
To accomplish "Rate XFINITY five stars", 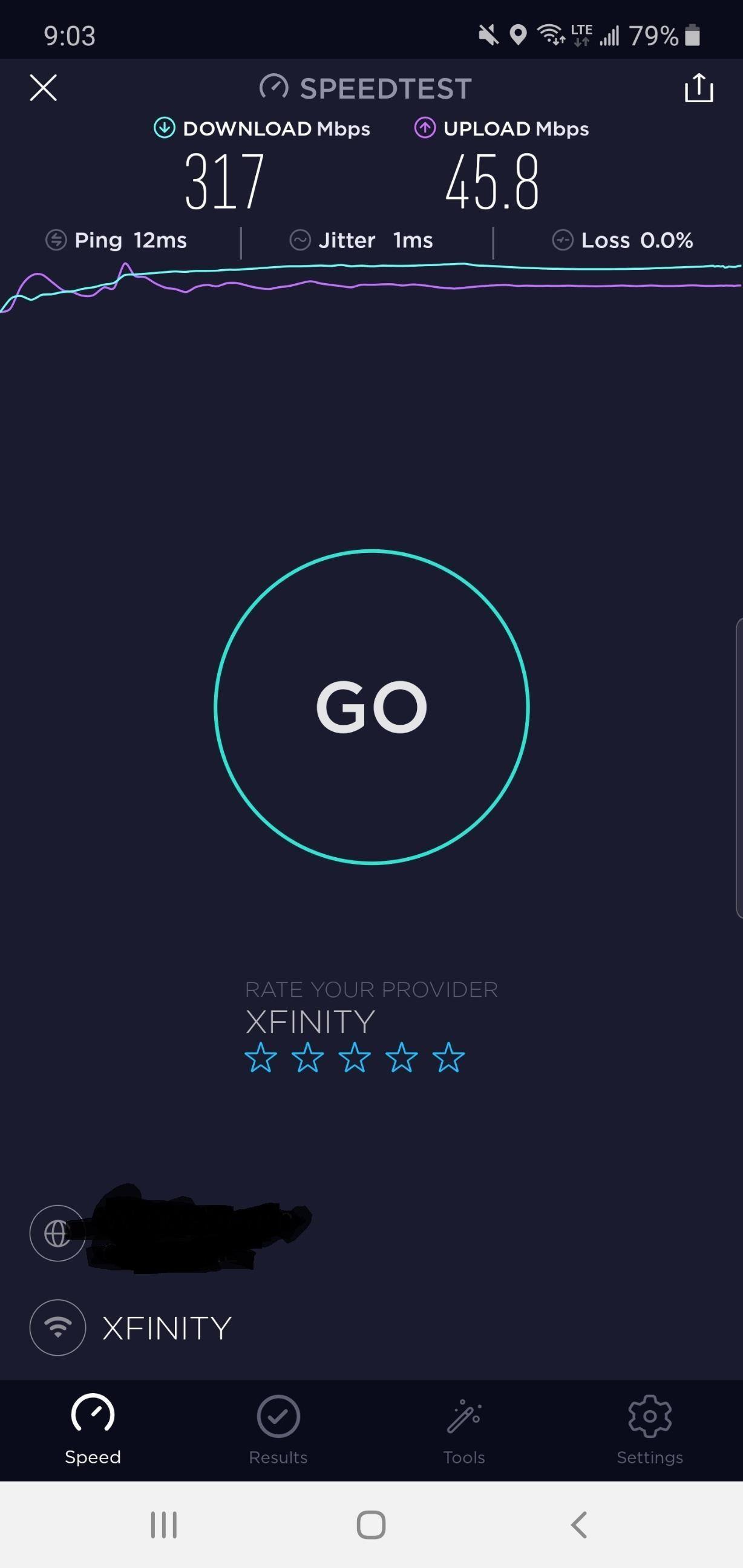I will 449,1057.
